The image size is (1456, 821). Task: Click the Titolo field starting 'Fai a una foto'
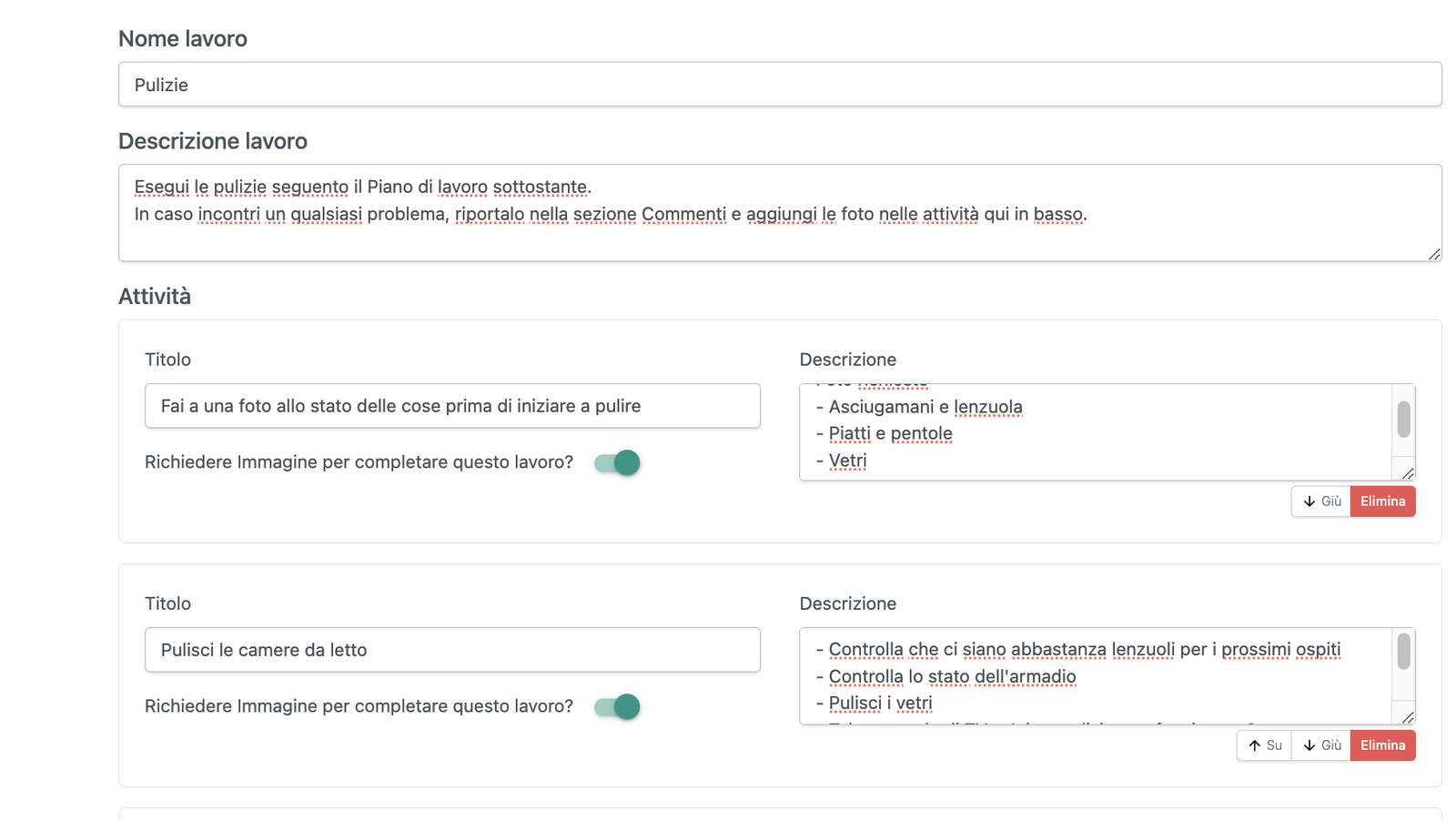[x=452, y=406]
